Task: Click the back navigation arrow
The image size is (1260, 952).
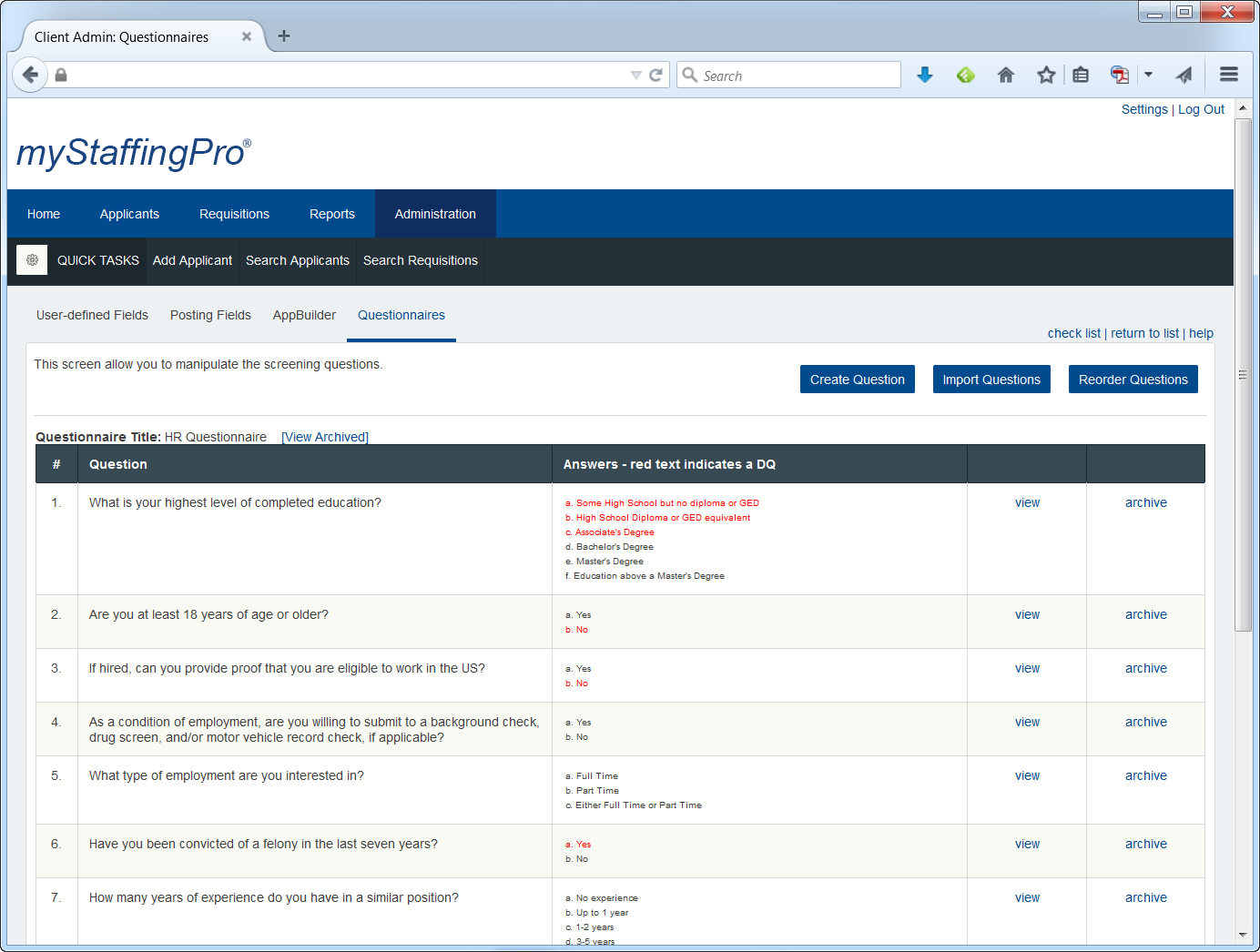Action: click(30, 75)
